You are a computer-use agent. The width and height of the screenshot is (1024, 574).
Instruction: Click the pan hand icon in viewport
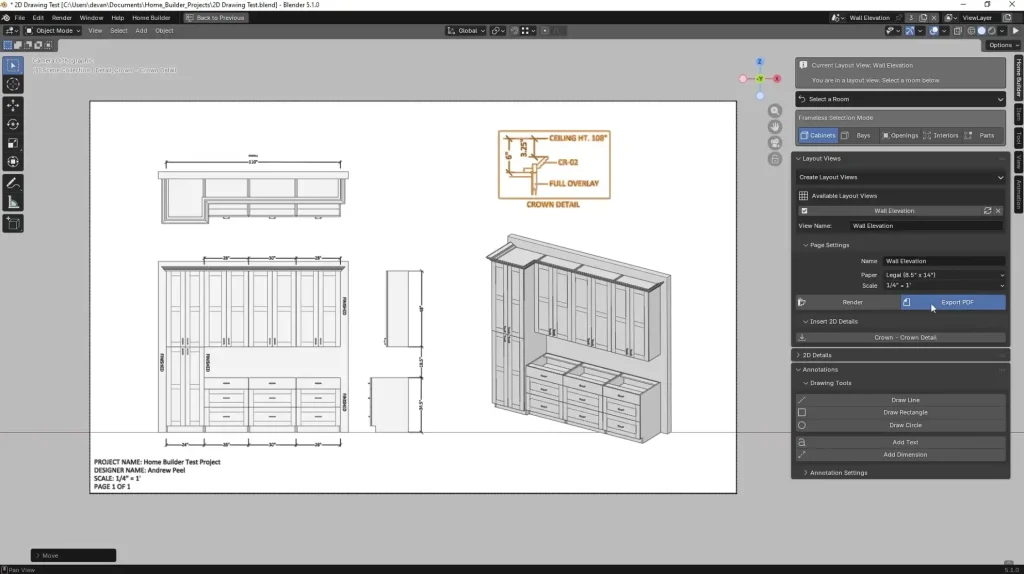[x=774, y=127]
